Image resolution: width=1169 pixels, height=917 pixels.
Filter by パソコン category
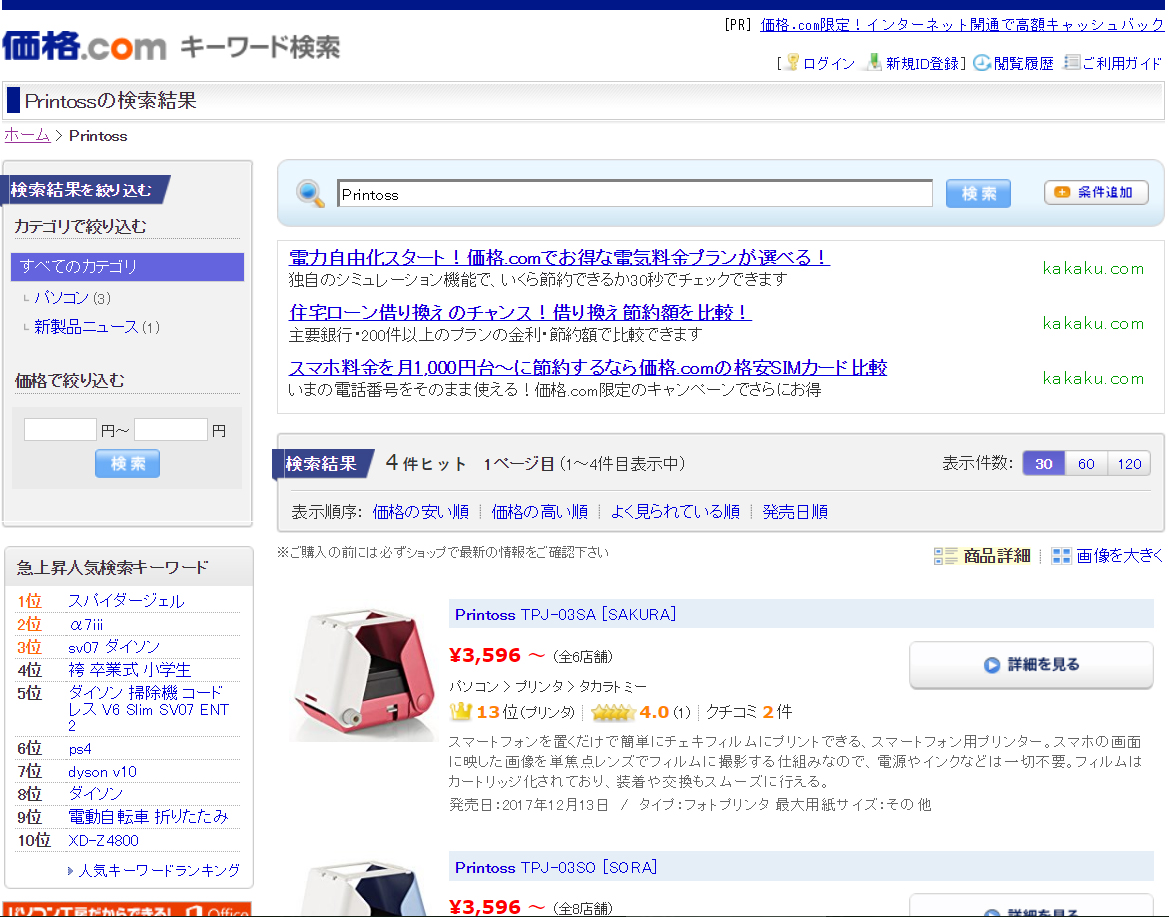61,298
